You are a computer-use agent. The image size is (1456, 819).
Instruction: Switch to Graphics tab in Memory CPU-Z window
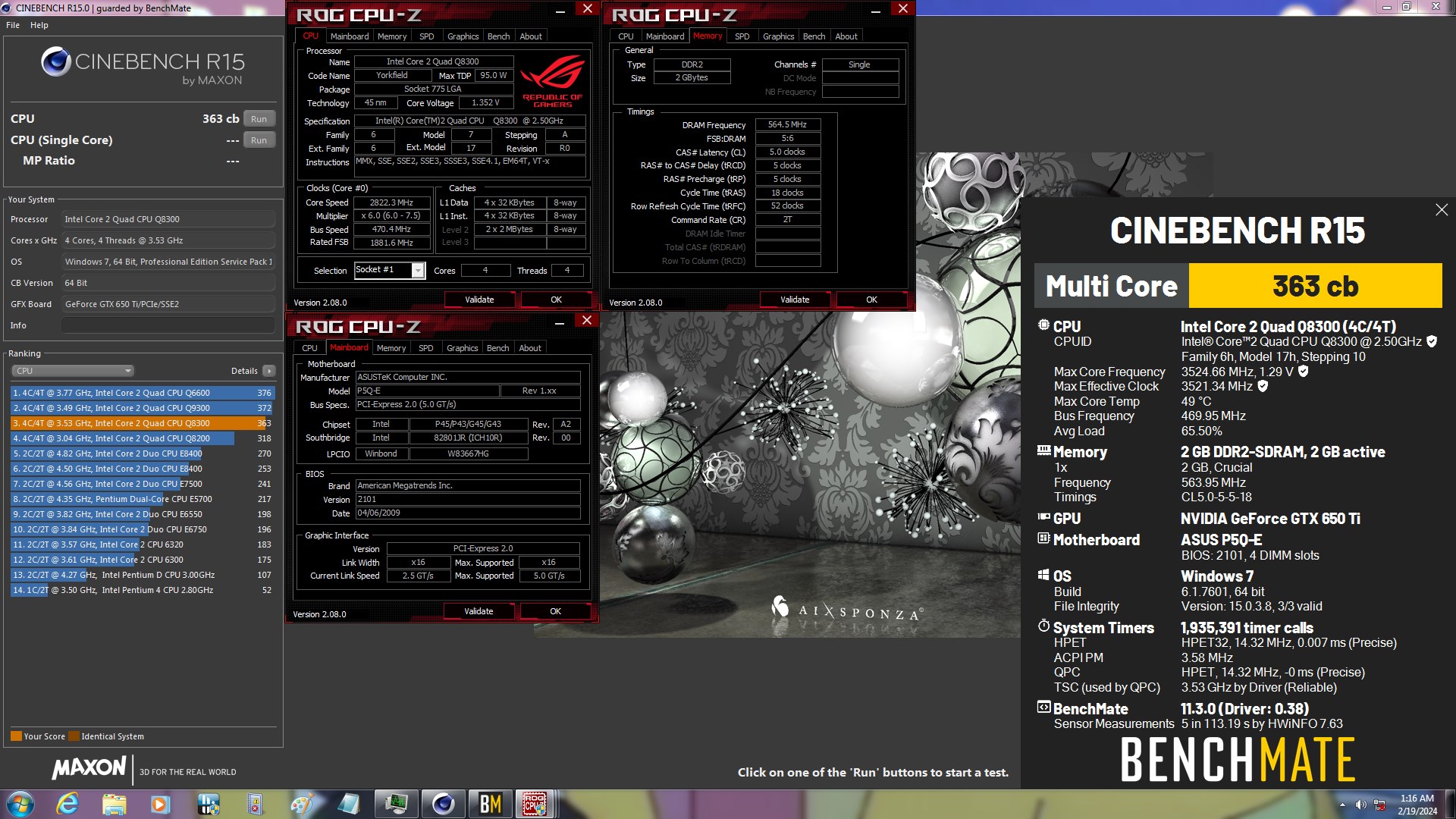tap(779, 36)
